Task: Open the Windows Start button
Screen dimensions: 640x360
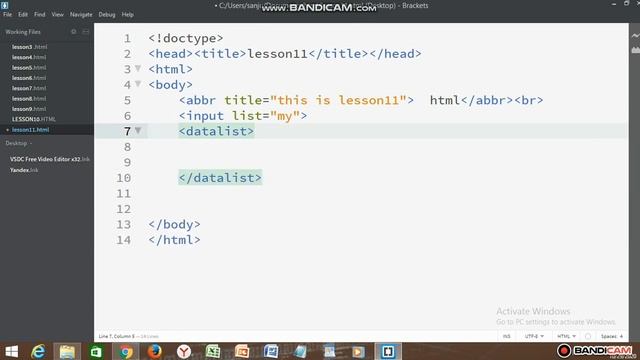Action: [11, 351]
